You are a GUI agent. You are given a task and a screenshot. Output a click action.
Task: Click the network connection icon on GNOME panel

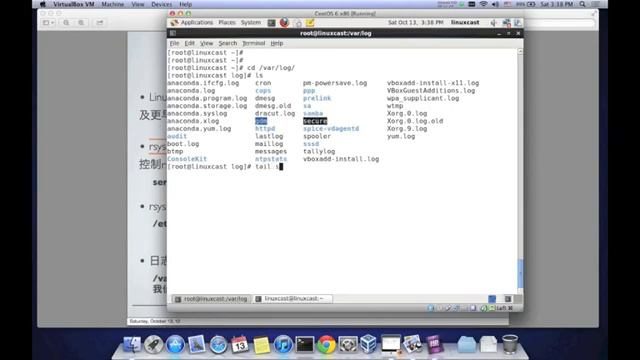pos(507,22)
